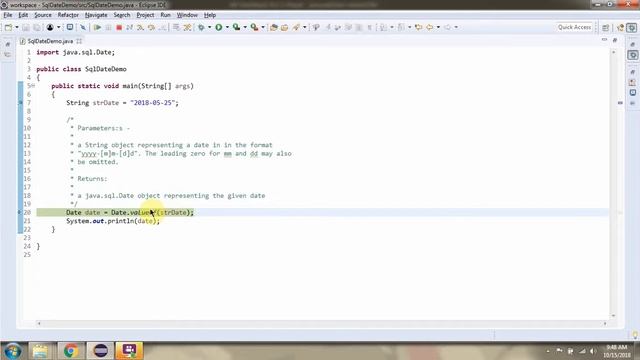Open the Project menu
Viewport: 640px width, 360px height.
point(145,15)
